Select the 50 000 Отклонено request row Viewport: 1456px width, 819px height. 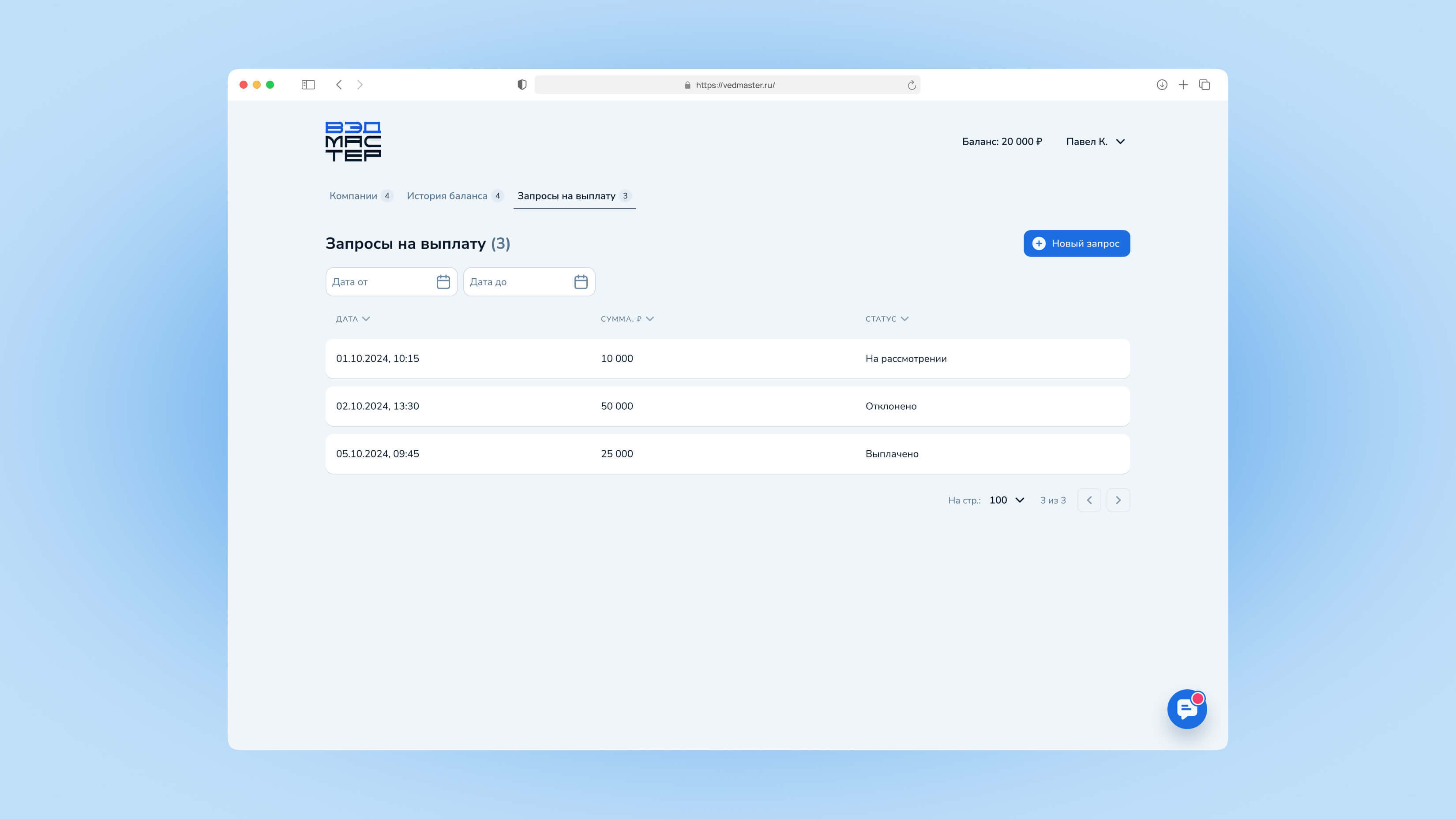pos(728,406)
